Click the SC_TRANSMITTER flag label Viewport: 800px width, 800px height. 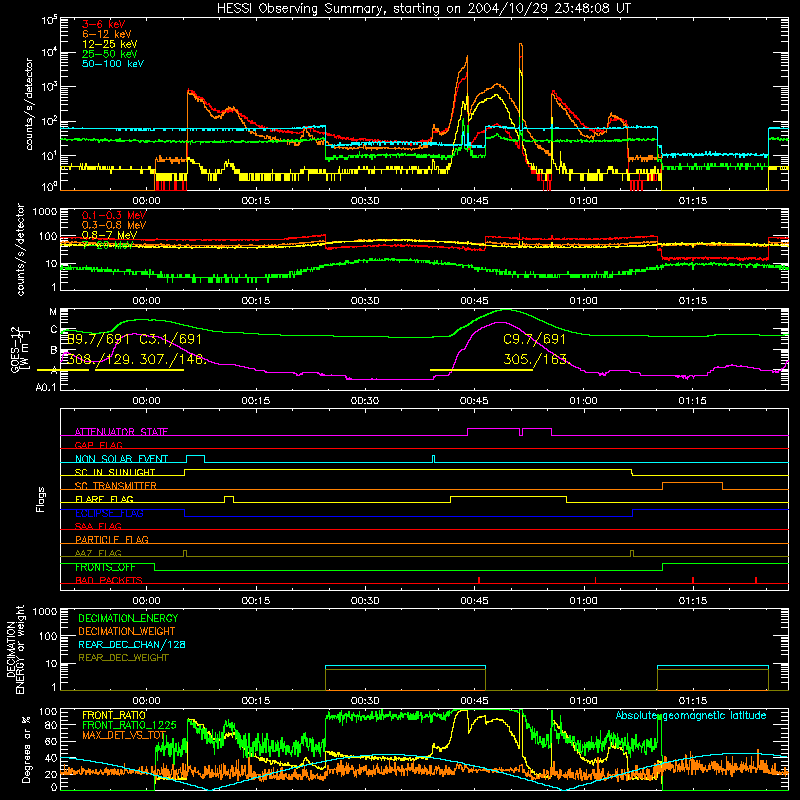(x=116, y=485)
